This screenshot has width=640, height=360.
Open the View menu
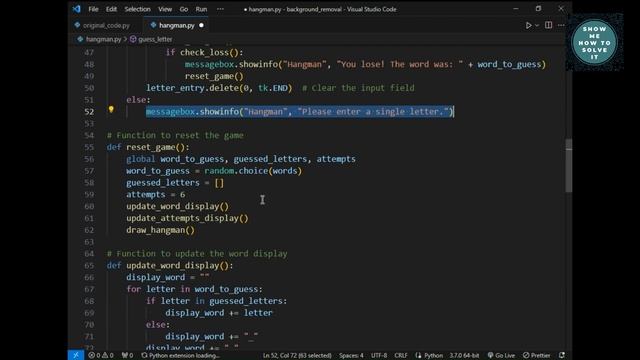click(165, 9)
